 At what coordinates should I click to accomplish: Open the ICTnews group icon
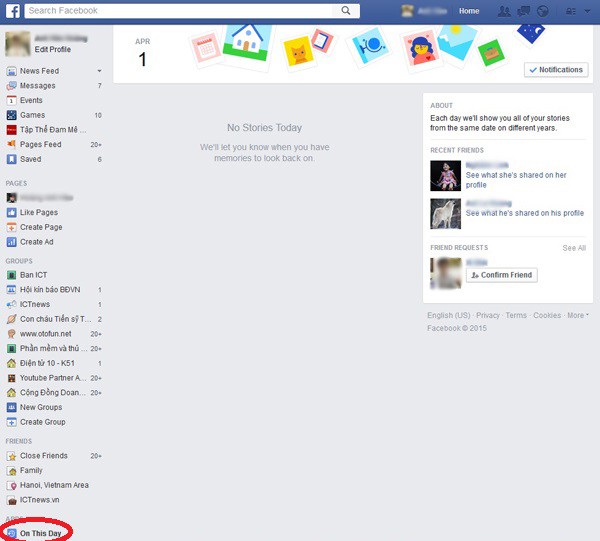11,304
